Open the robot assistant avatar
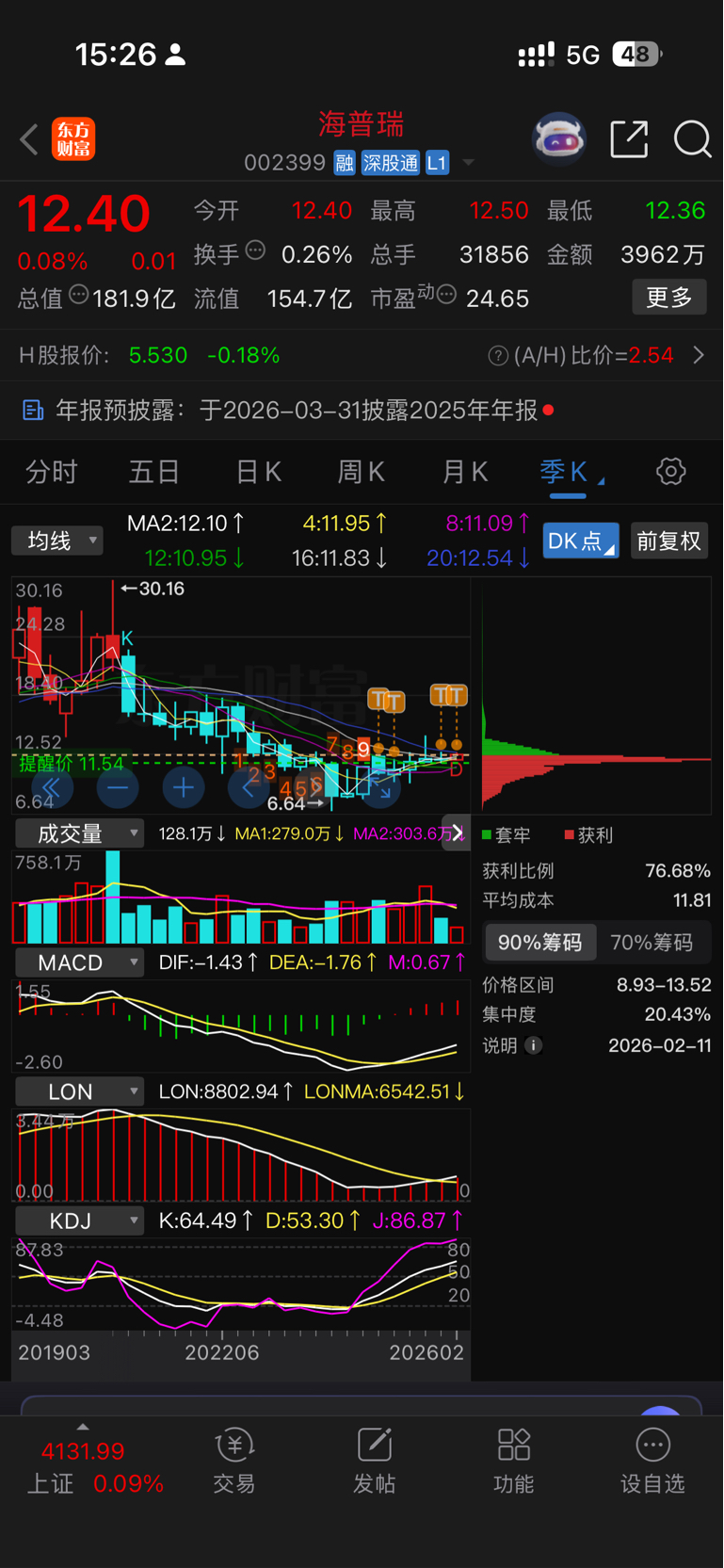The height and width of the screenshot is (1568, 724). pos(559,139)
